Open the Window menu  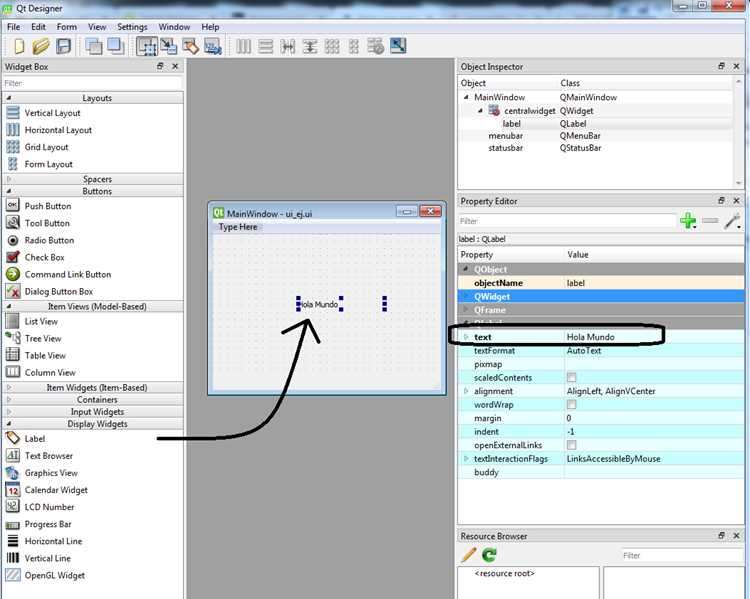click(174, 27)
